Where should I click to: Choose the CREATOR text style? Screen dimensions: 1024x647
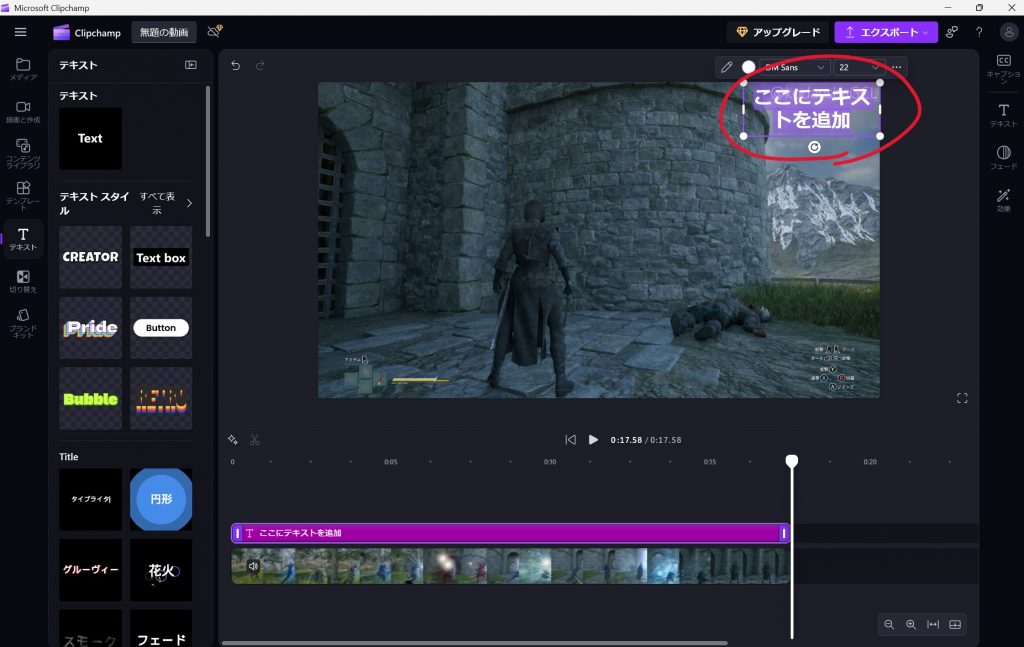tap(90, 257)
